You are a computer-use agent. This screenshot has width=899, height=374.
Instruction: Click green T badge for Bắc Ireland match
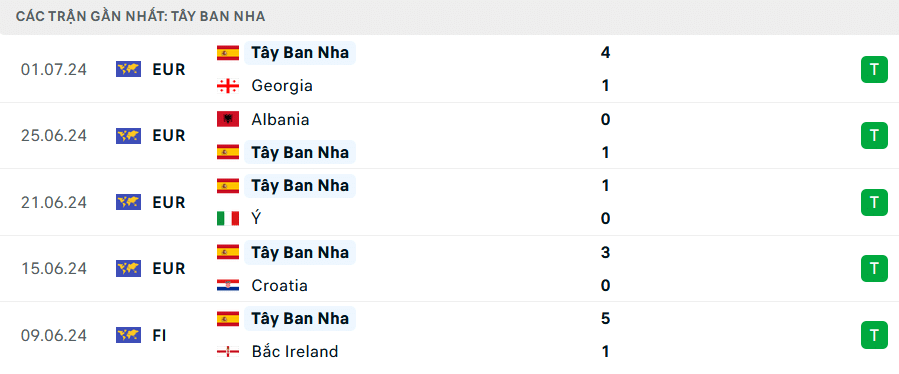(x=874, y=335)
